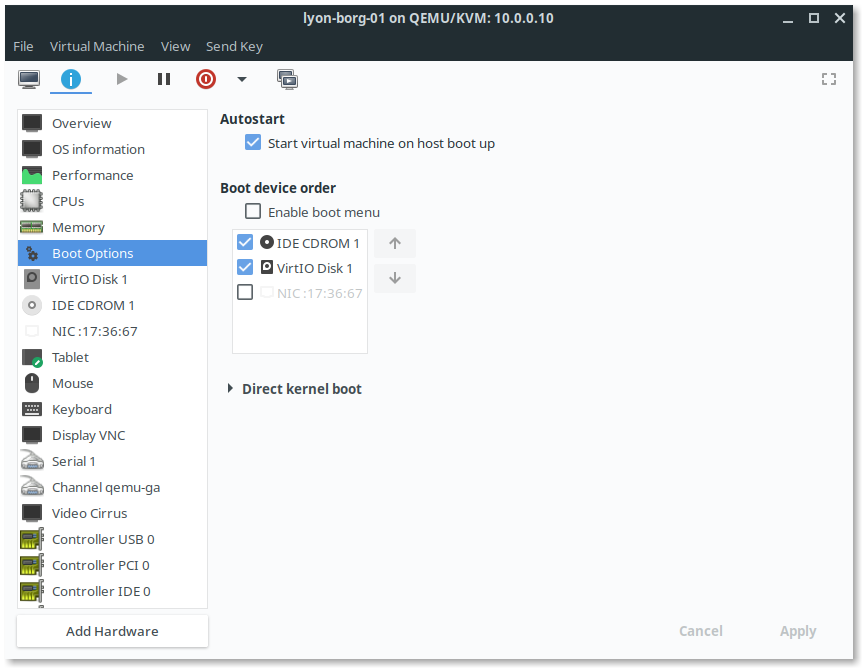Pause the virtual machine
Screen dimensions: 862x668
click(x=164, y=79)
